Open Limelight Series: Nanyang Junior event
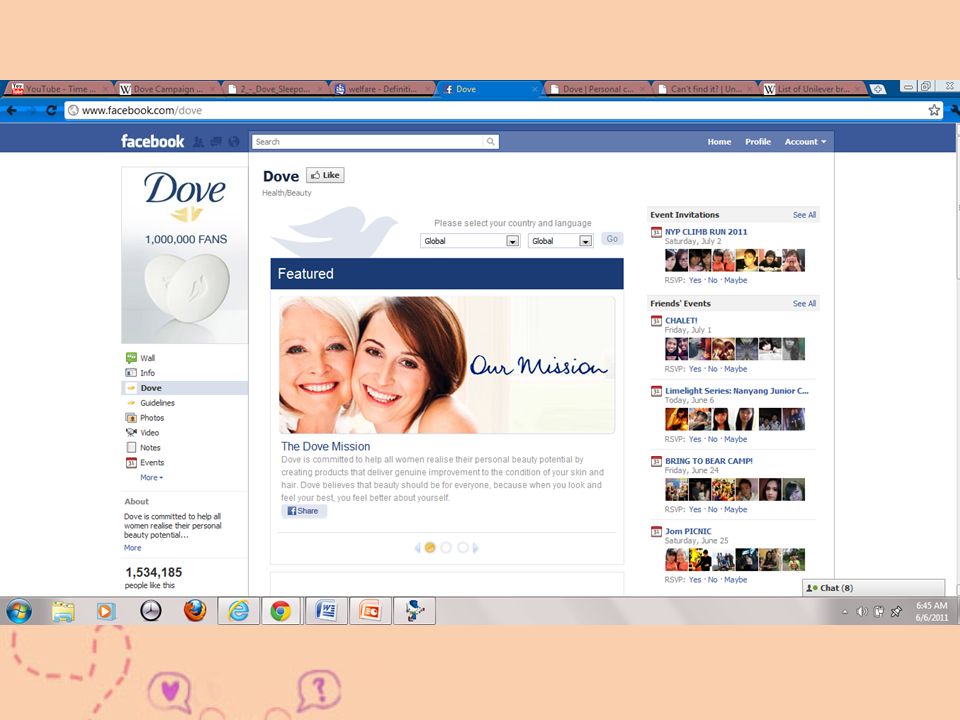Screen dimensions: 960x720 click(737, 391)
